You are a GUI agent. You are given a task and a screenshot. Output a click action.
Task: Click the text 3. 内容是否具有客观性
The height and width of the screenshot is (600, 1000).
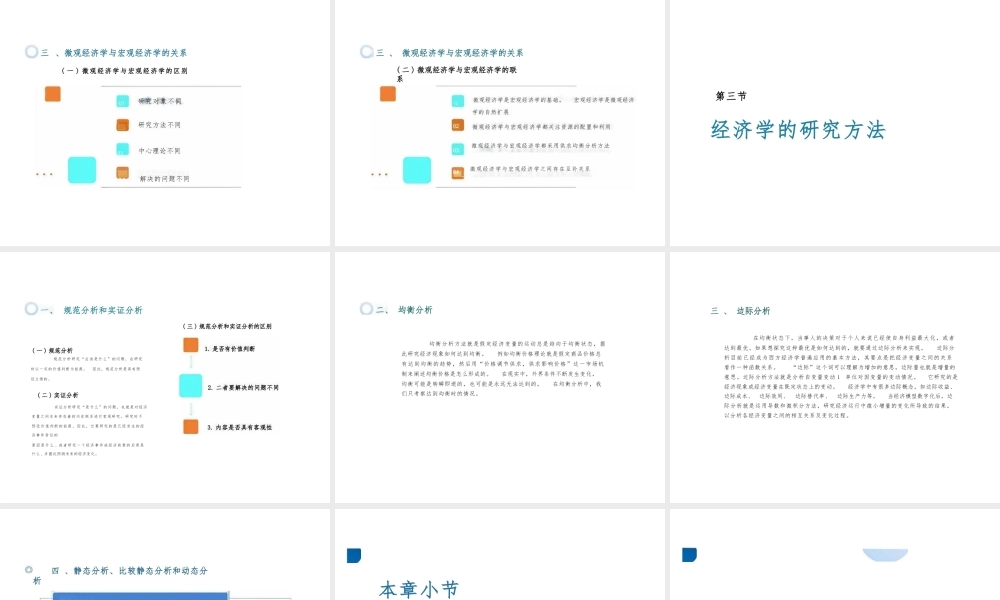click(x=240, y=427)
